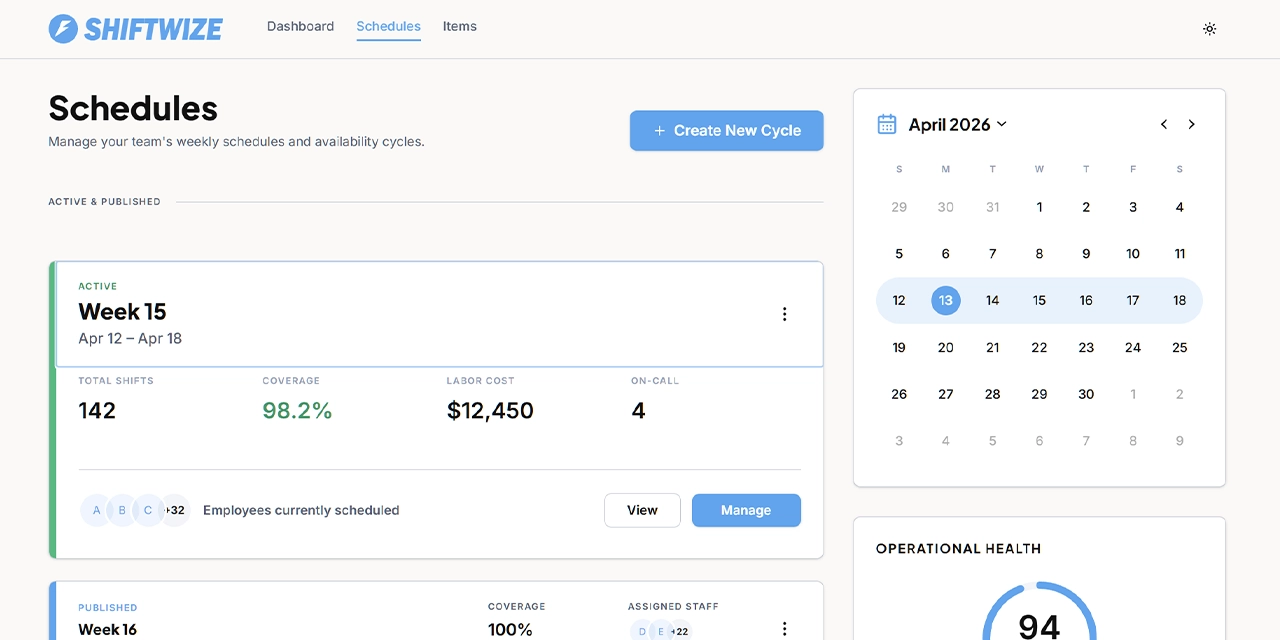Select the Schedules navigation tab
Viewport: 1280px width, 640px height.
pos(388,26)
